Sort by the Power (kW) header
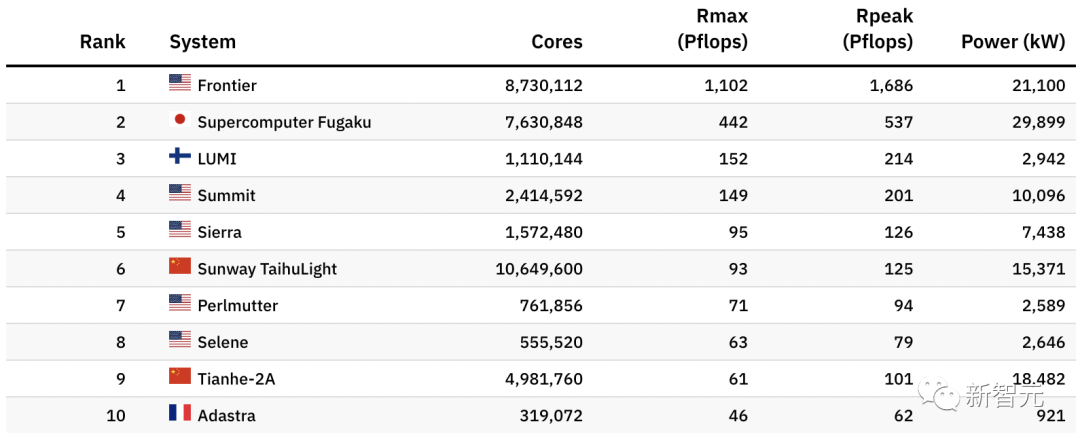The image size is (1080, 443). [1013, 42]
